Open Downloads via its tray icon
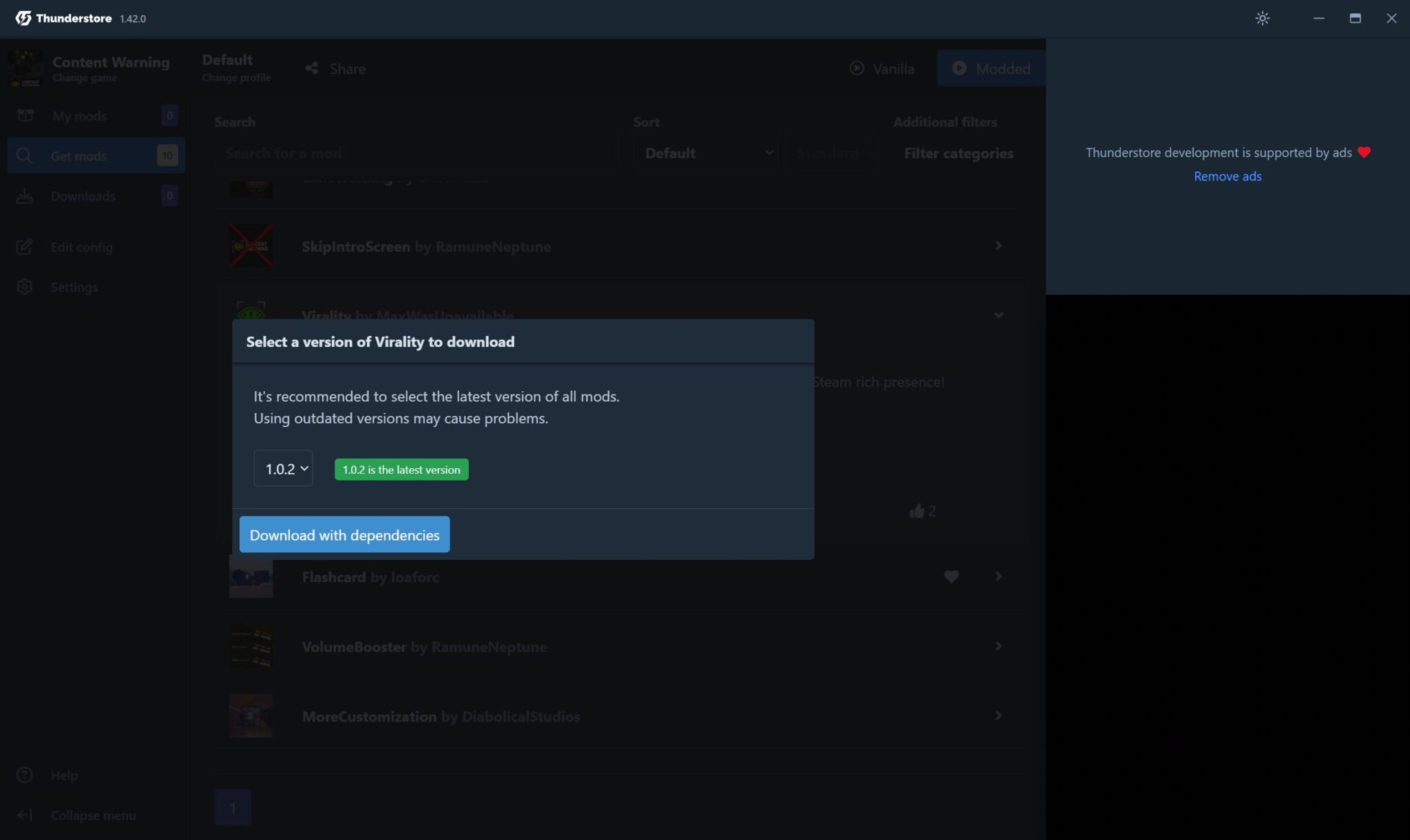The image size is (1410, 840). point(24,196)
